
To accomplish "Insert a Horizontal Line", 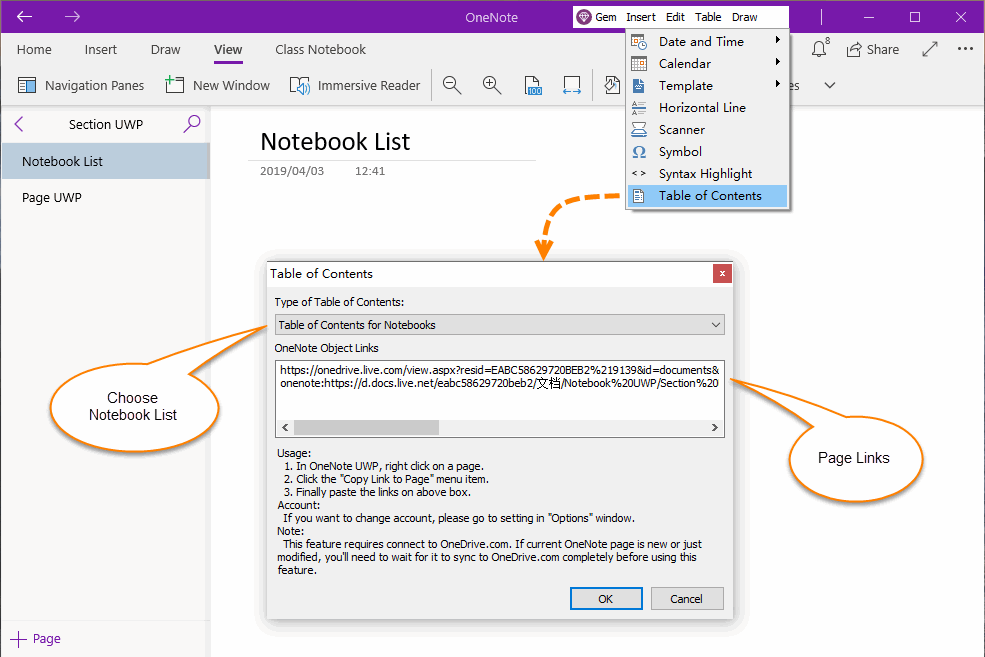I will (x=707, y=107).
